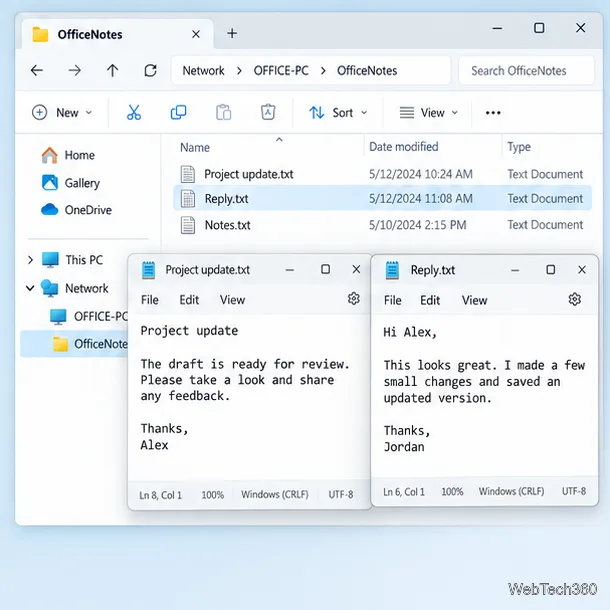Click the Back arrow in File Explorer
The width and height of the screenshot is (610, 610).
click(x=37, y=70)
